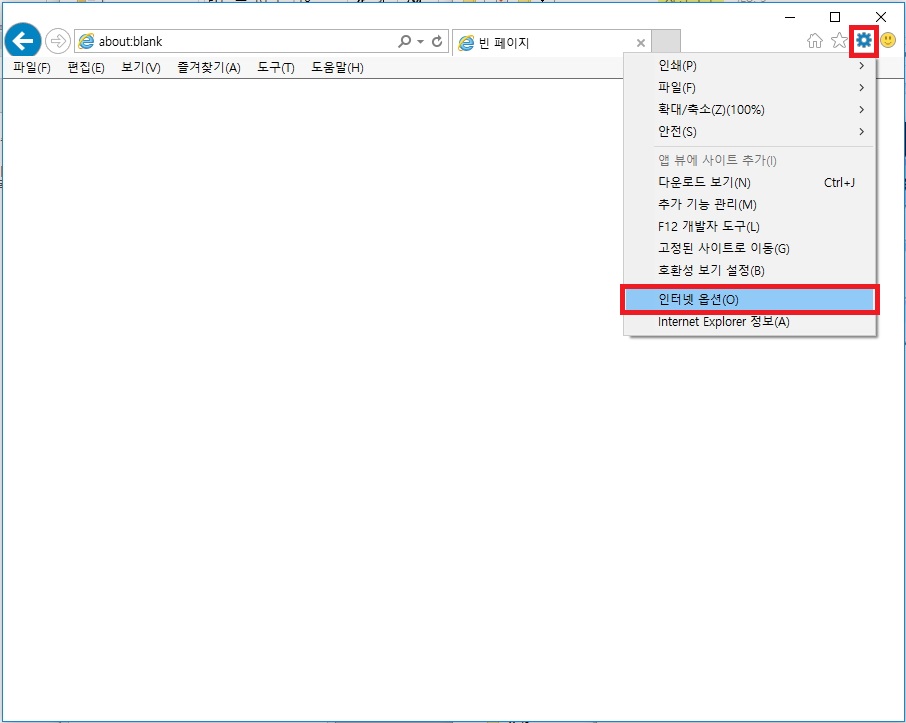Minimize the browser window

pos(790,17)
